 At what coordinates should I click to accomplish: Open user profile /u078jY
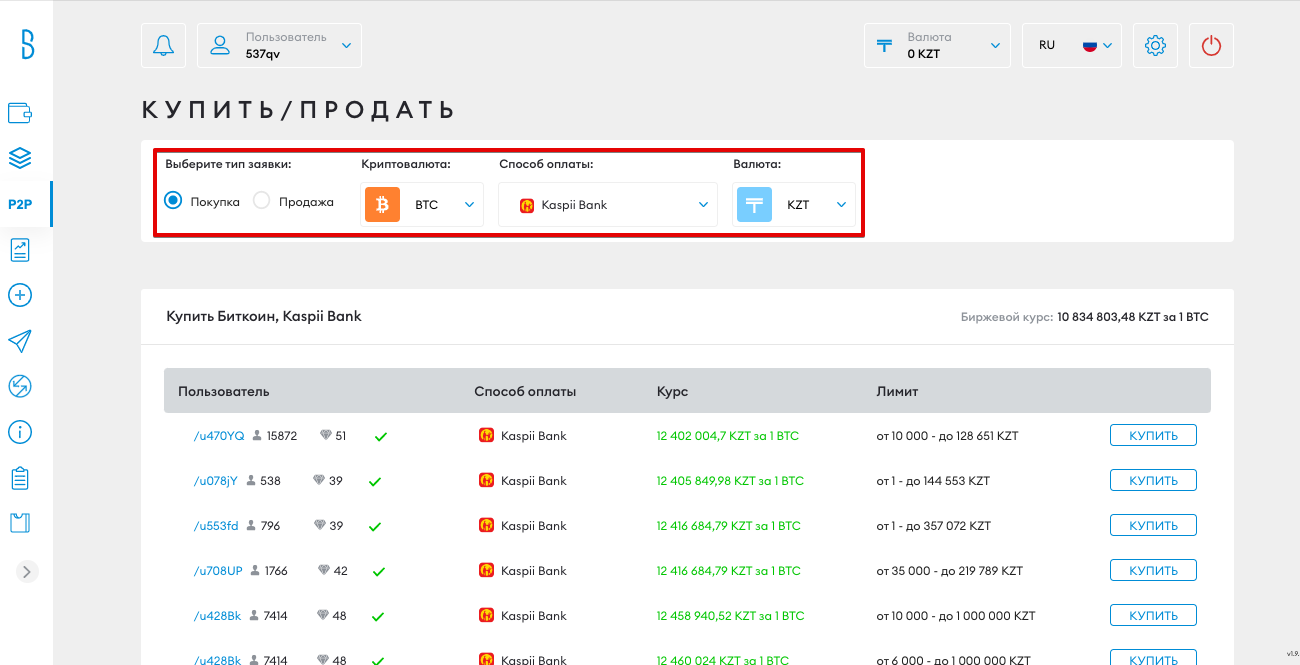(216, 481)
